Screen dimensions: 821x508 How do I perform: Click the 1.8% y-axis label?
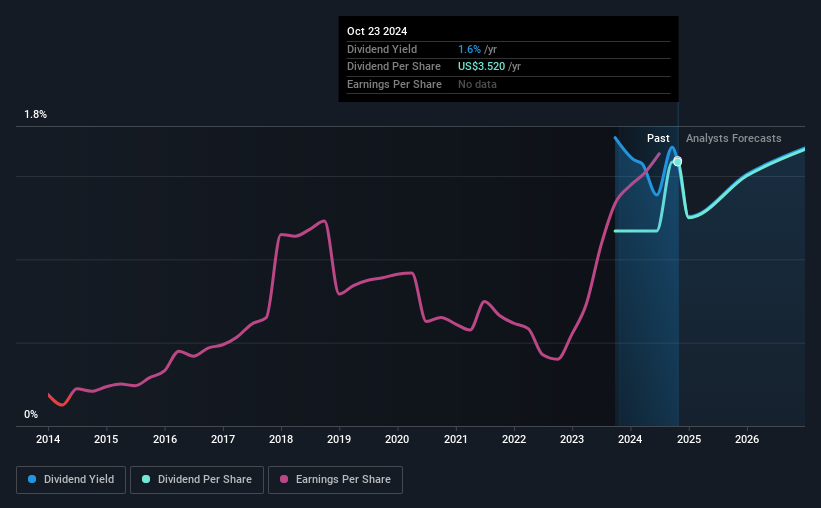coord(36,114)
